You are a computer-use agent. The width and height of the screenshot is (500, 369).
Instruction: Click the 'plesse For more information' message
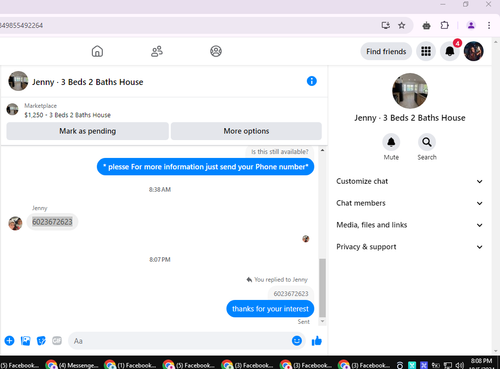[x=205, y=167]
